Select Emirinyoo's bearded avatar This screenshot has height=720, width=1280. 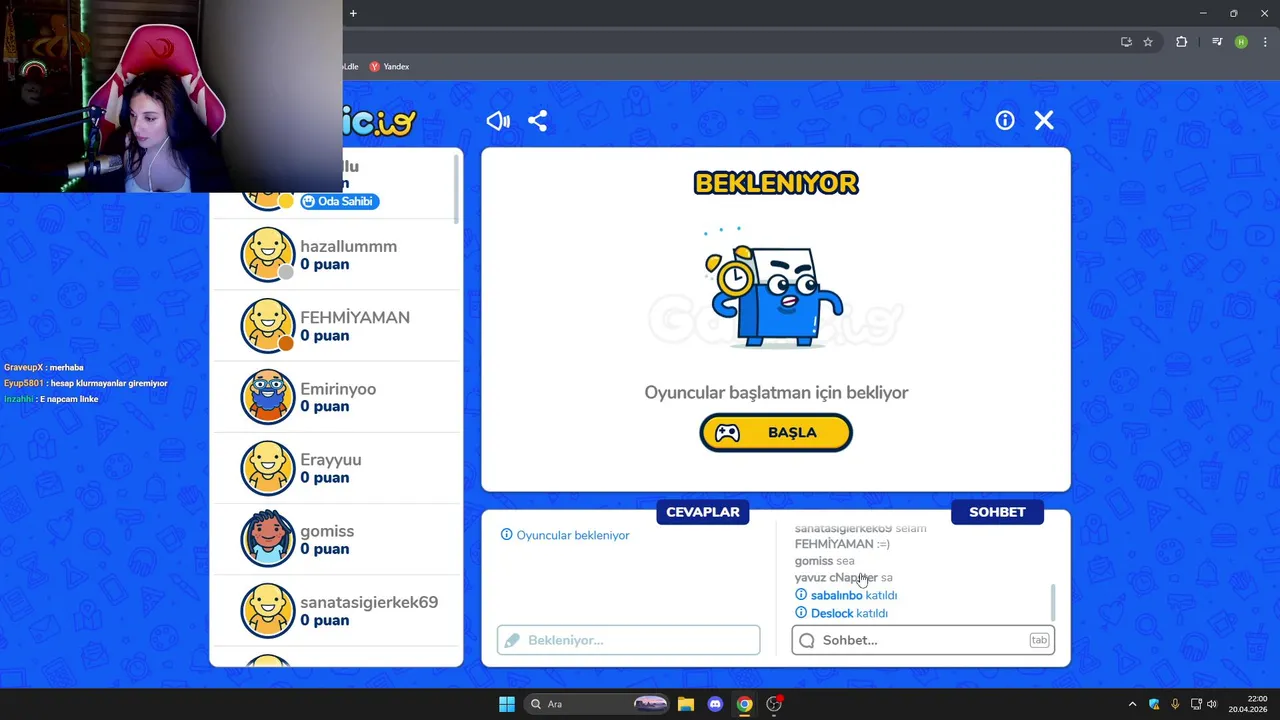[x=268, y=397]
